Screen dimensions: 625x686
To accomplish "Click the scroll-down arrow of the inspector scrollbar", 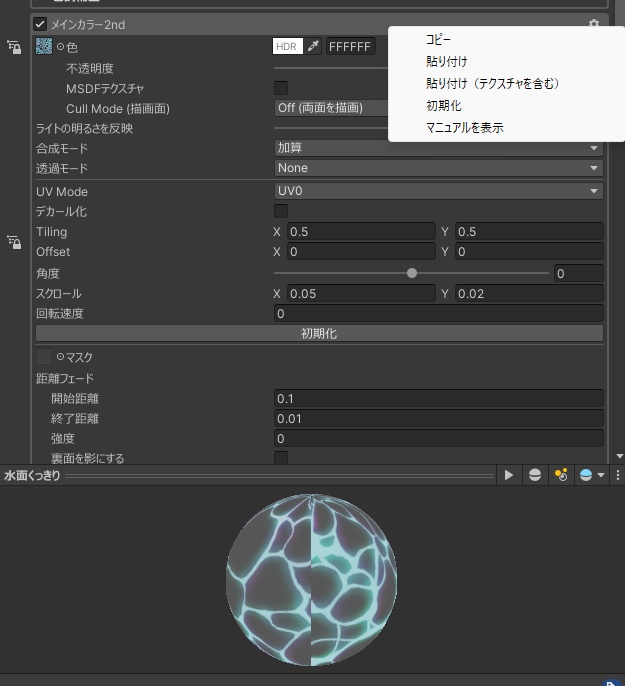I will tap(619, 456).
